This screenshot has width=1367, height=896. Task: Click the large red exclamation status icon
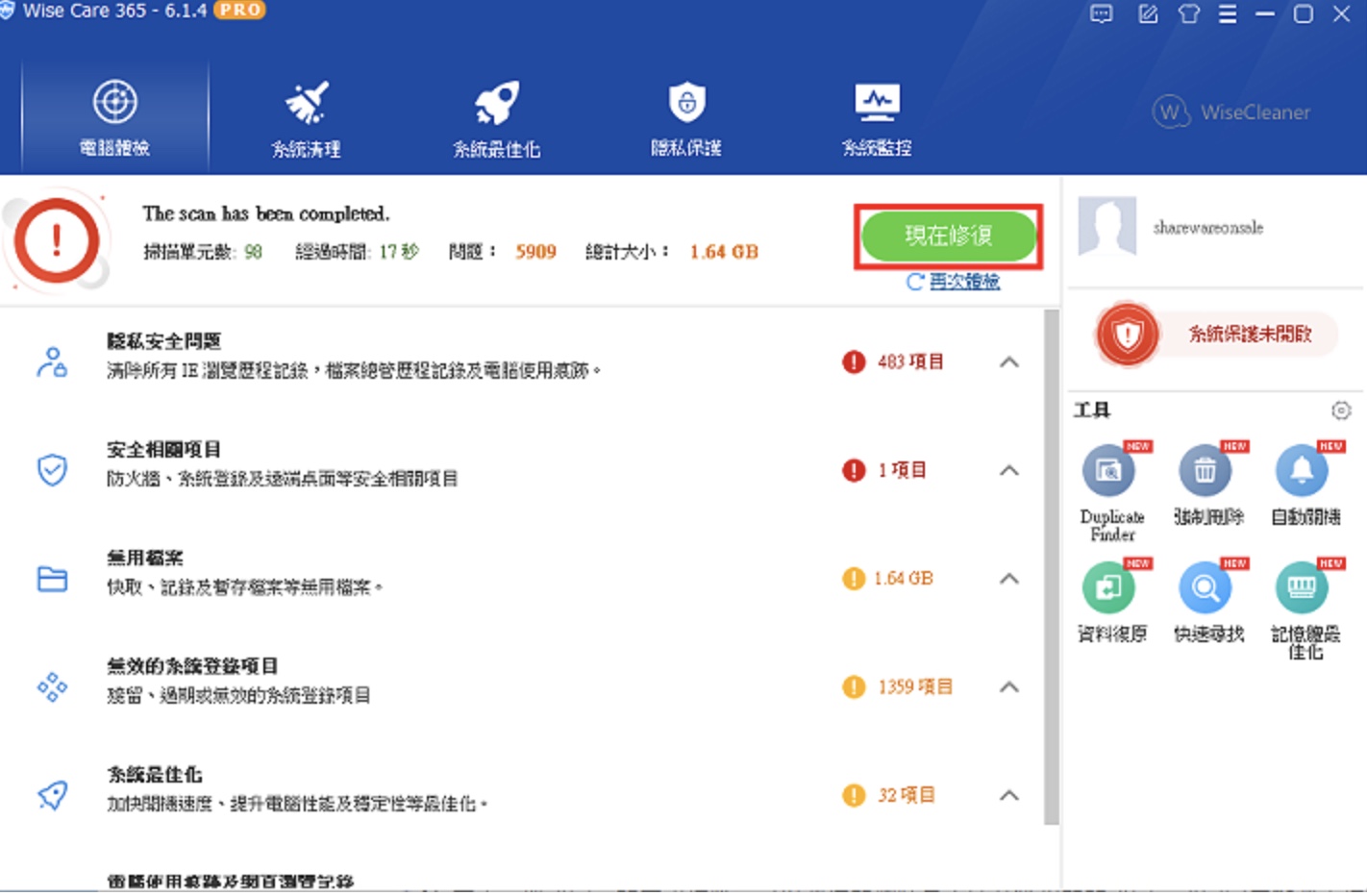click(x=58, y=241)
